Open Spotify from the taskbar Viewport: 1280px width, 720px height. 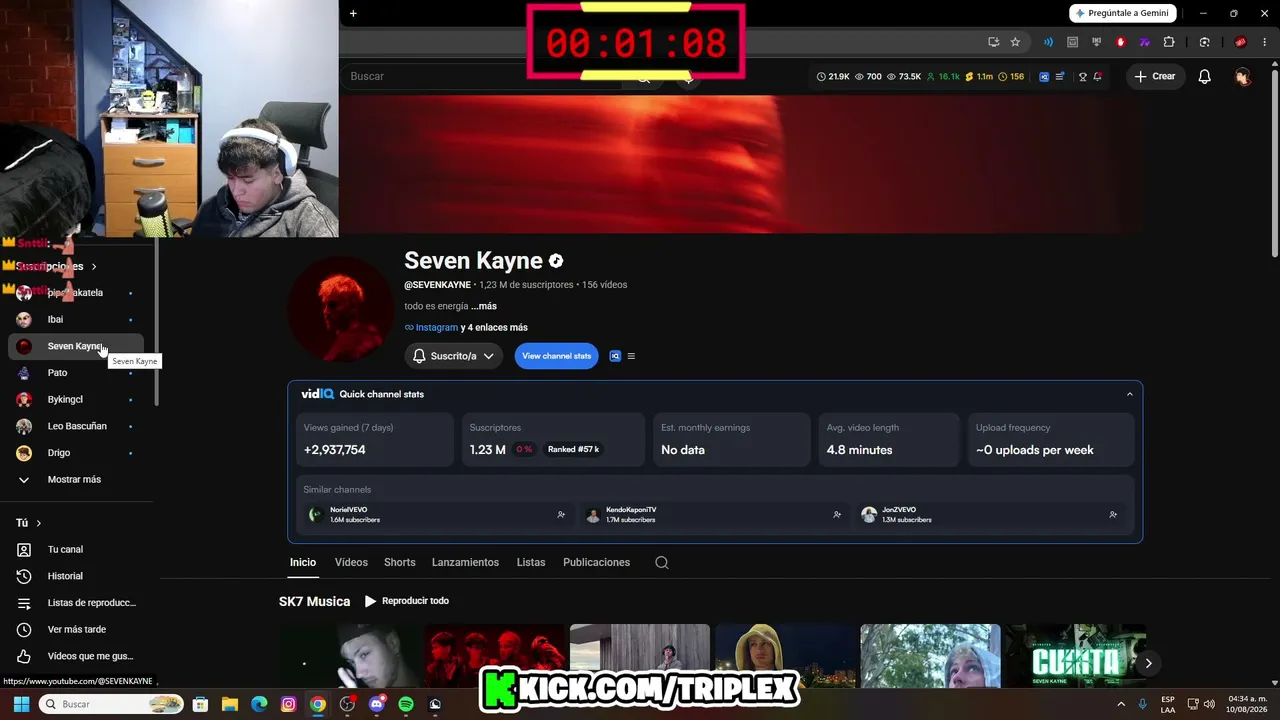(406, 704)
